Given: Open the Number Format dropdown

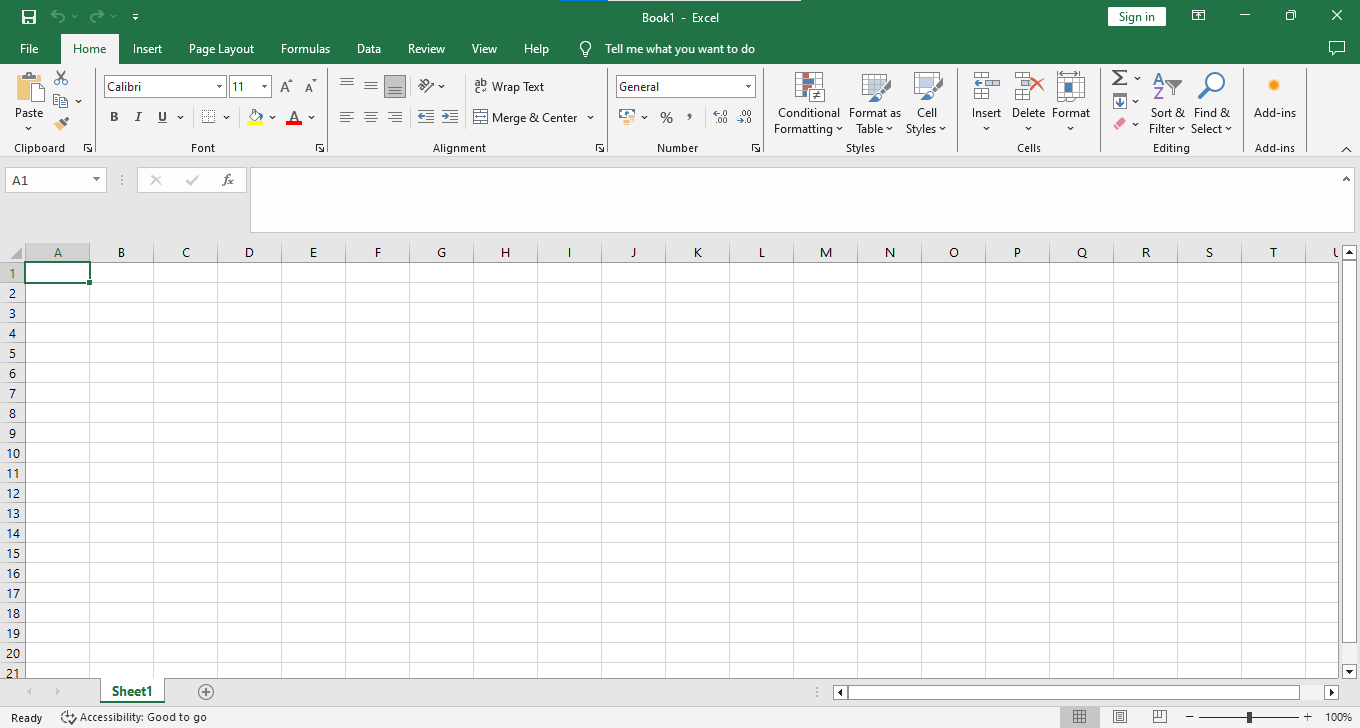Looking at the screenshot, I should click(x=685, y=86).
